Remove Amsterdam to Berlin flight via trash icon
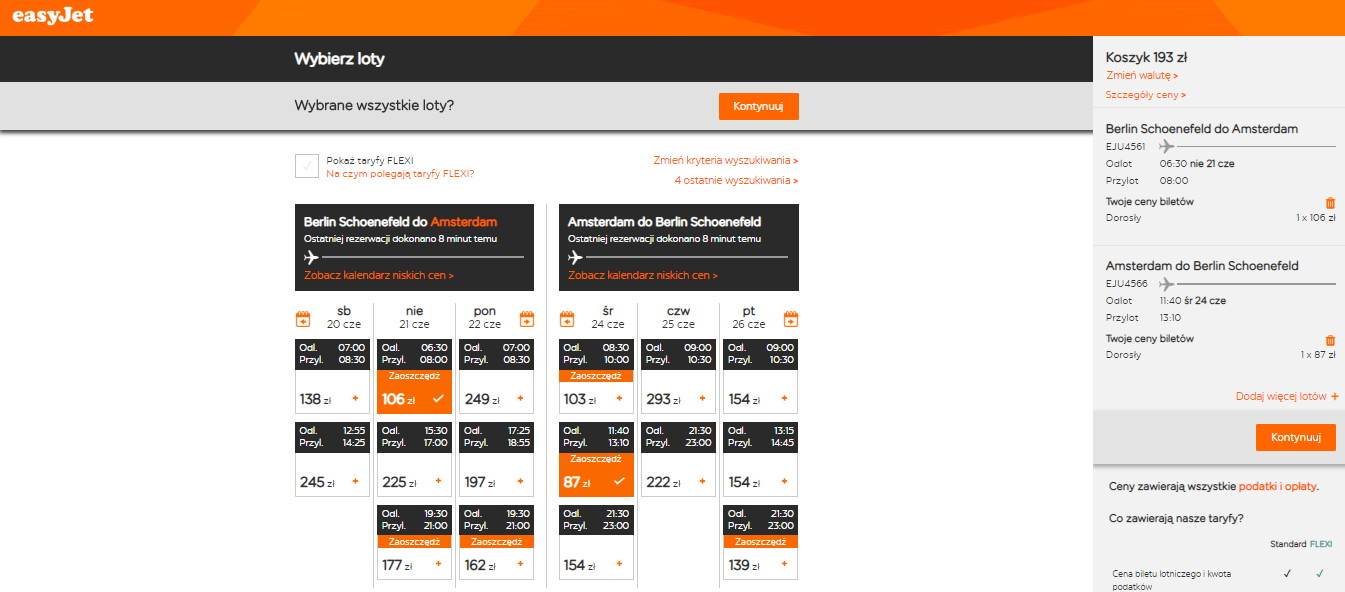 click(1330, 340)
